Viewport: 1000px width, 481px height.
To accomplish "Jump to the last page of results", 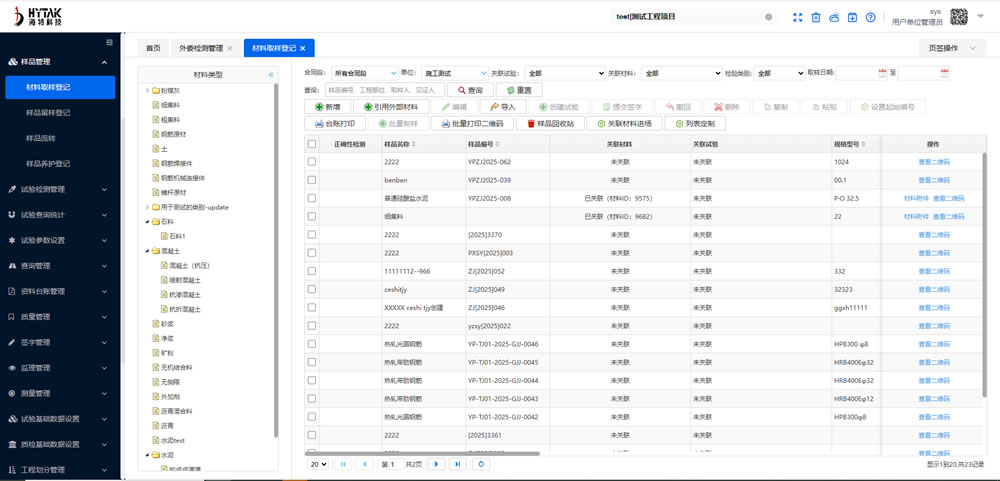I will pyautogui.click(x=458, y=464).
